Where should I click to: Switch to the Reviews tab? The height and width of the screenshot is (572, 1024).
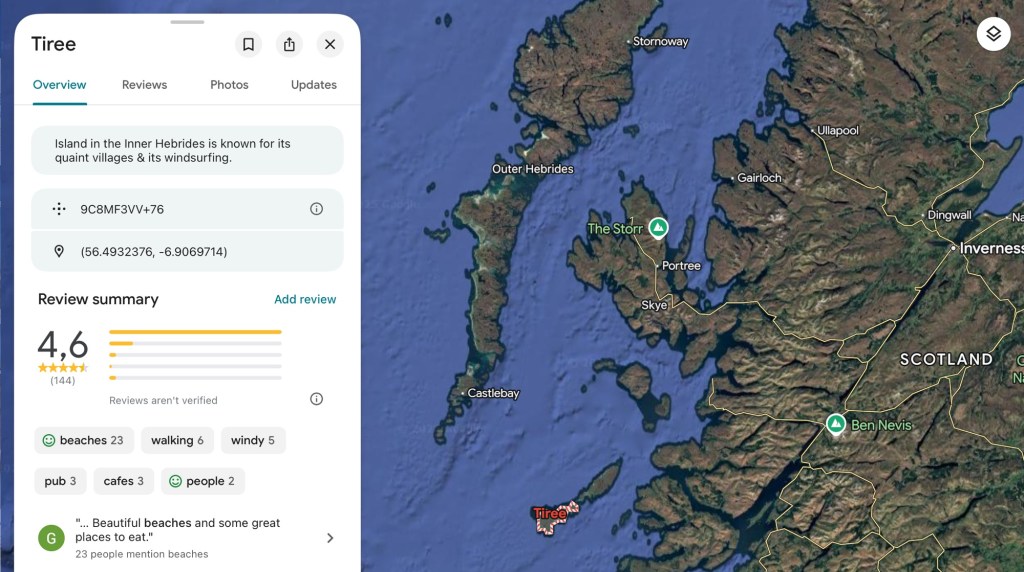144,85
